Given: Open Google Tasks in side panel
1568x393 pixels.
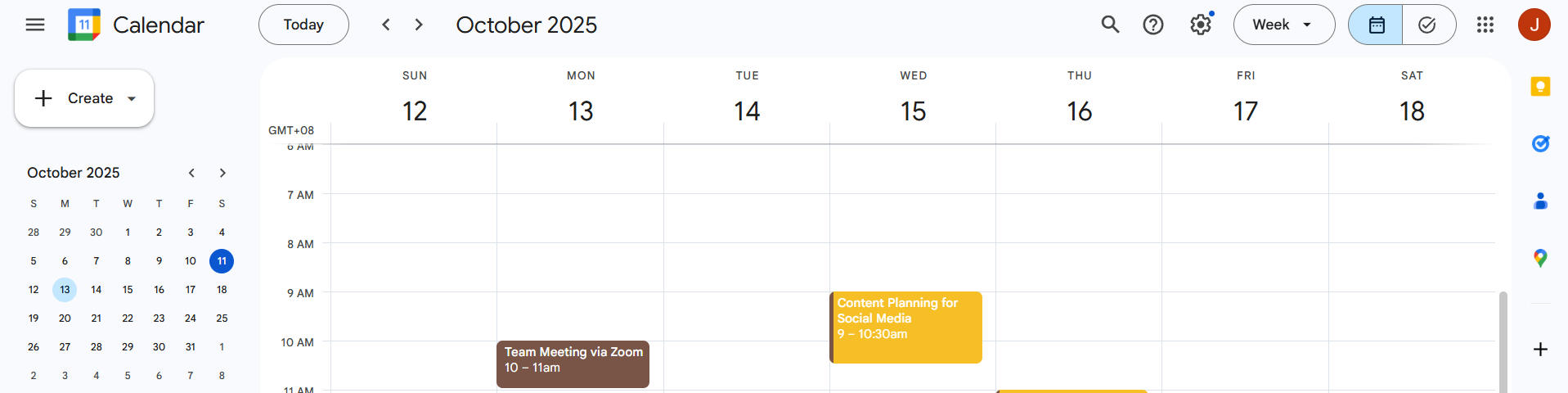Looking at the screenshot, I should pos(1540,144).
